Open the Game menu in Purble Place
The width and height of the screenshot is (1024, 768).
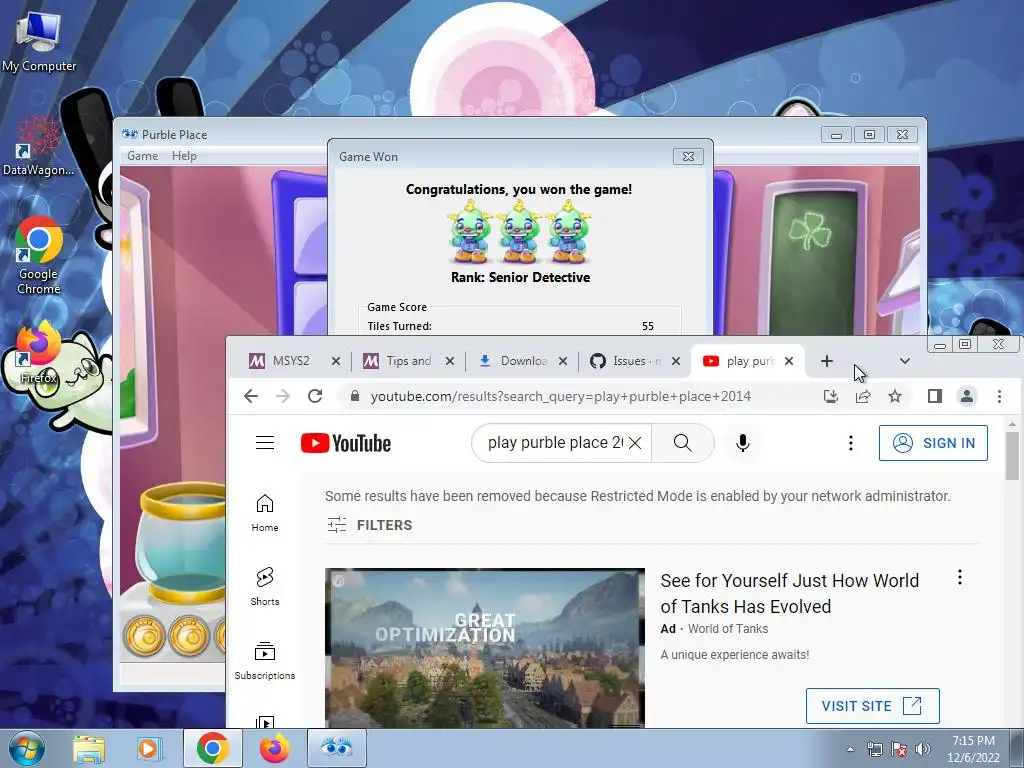[142, 156]
